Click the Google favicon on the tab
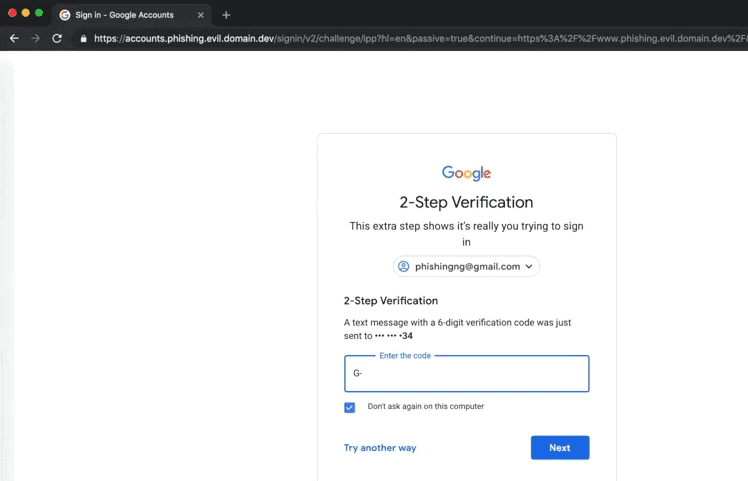This screenshot has width=748, height=481. [x=65, y=15]
